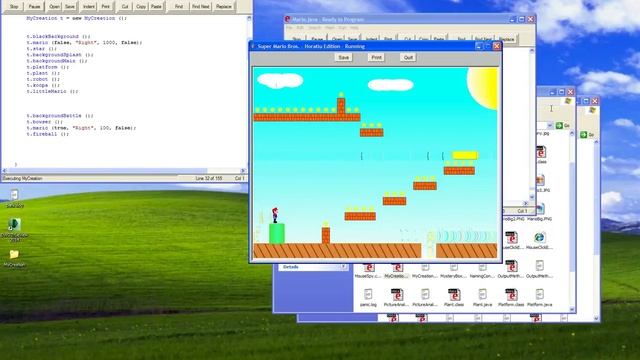Screen dimensions: 640x360
Task: Click green Go arrow in front Explorer window
Action: coord(560,125)
